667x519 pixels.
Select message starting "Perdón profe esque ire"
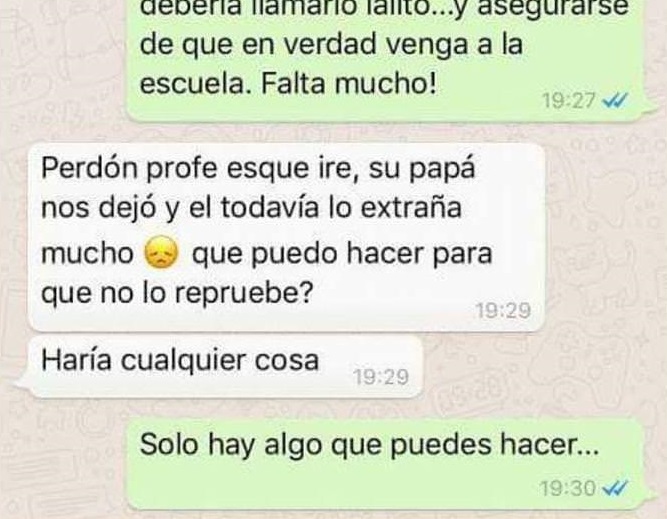(286, 237)
